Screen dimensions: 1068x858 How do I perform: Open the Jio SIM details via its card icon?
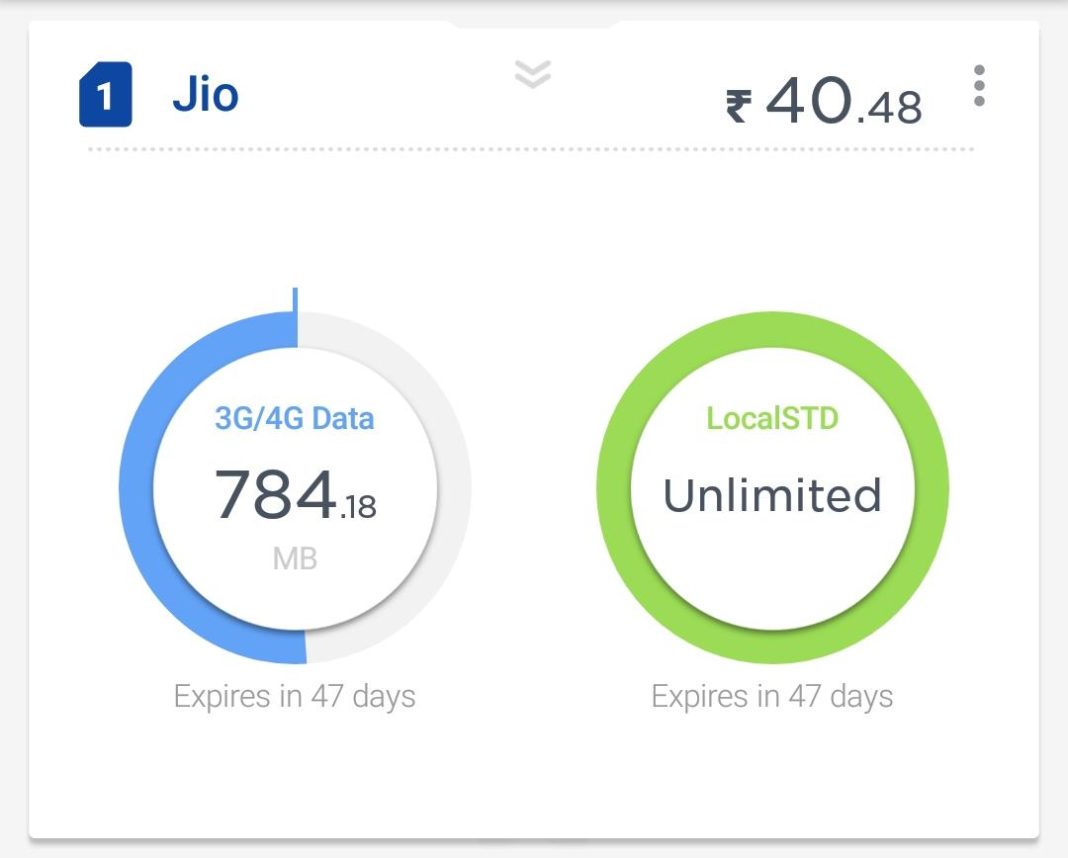[x=107, y=94]
